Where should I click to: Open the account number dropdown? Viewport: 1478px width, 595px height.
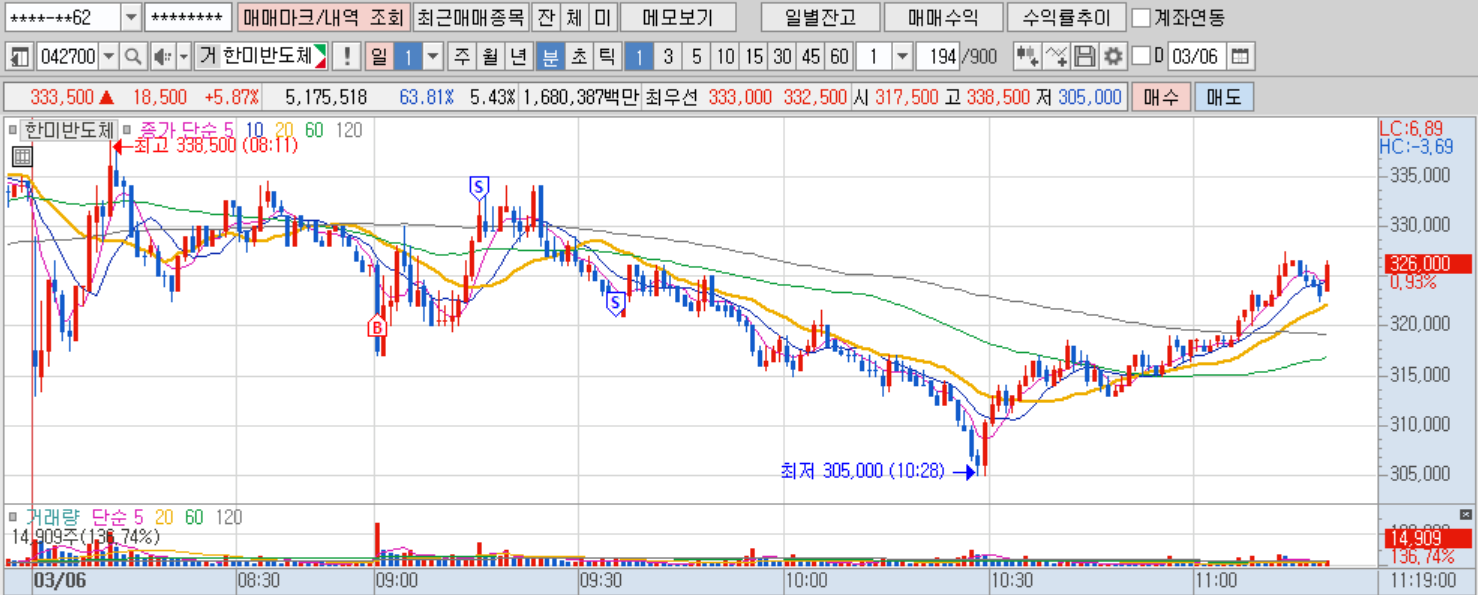[131, 17]
